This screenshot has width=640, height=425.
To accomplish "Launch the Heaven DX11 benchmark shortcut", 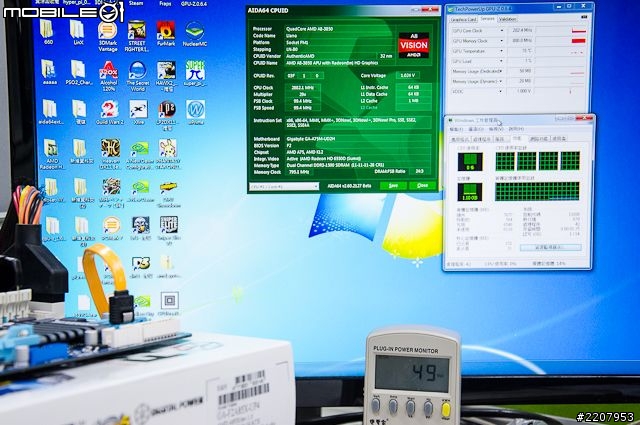I will 110,154.
